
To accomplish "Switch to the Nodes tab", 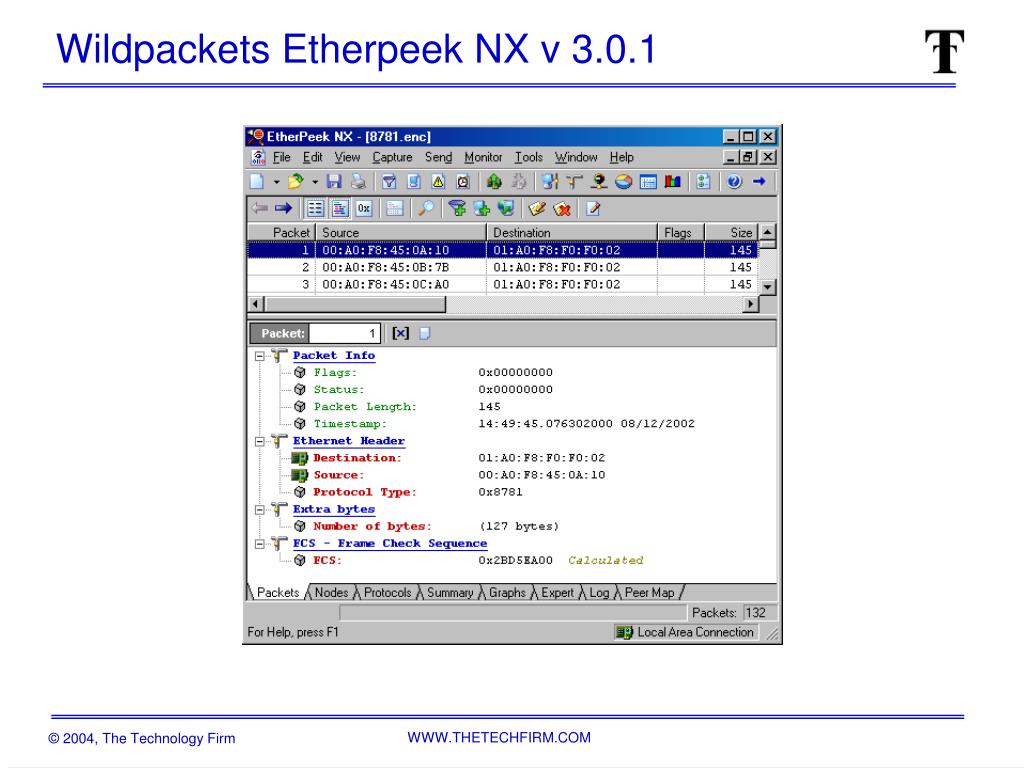I will [x=331, y=592].
